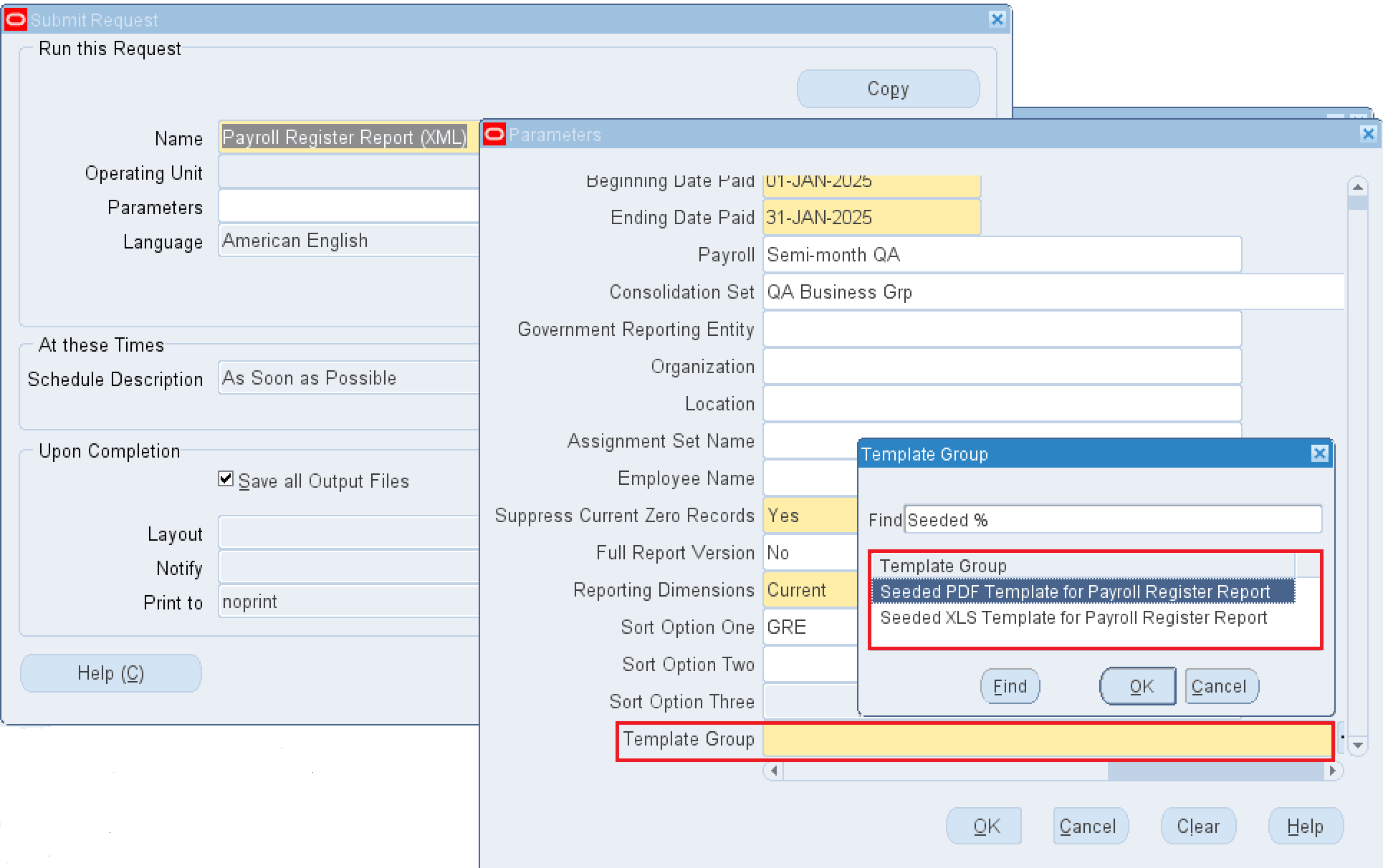Select Seeded XLS Template for Payroll Register Report

pyautogui.click(x=1073, y=617)
